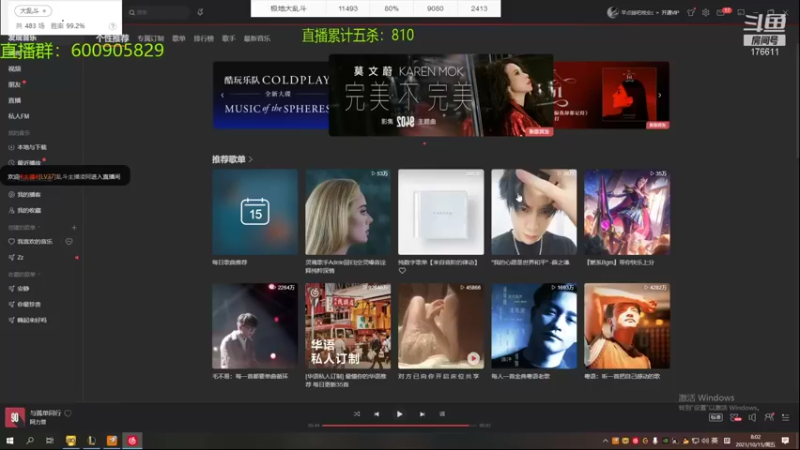The height and width of the screenshot is (450, 800).
Task: Switch to the 专属订制 tab
Action: [x=151, y=38]
